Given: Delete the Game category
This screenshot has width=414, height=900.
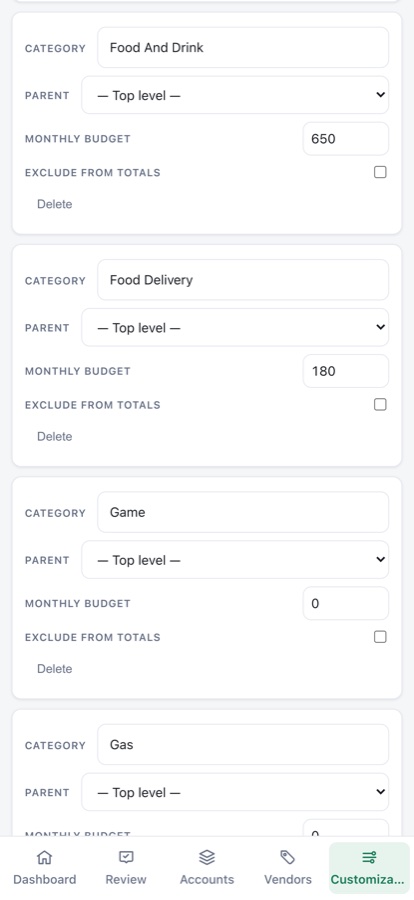Looking at the screenshot, I should click(x=55, y=669).
